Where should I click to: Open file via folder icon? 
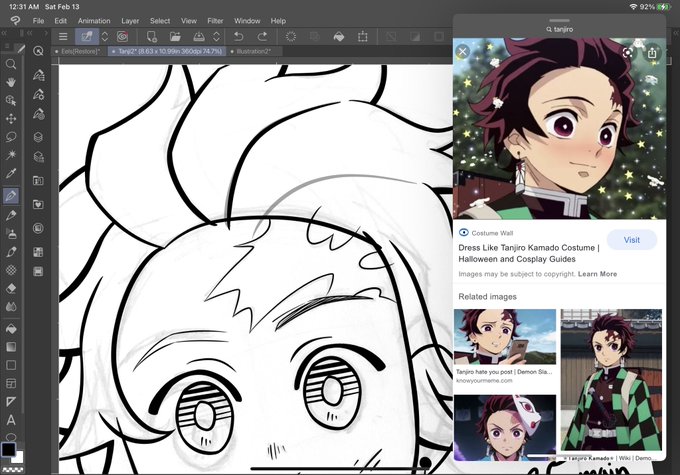tap(175, 36)
